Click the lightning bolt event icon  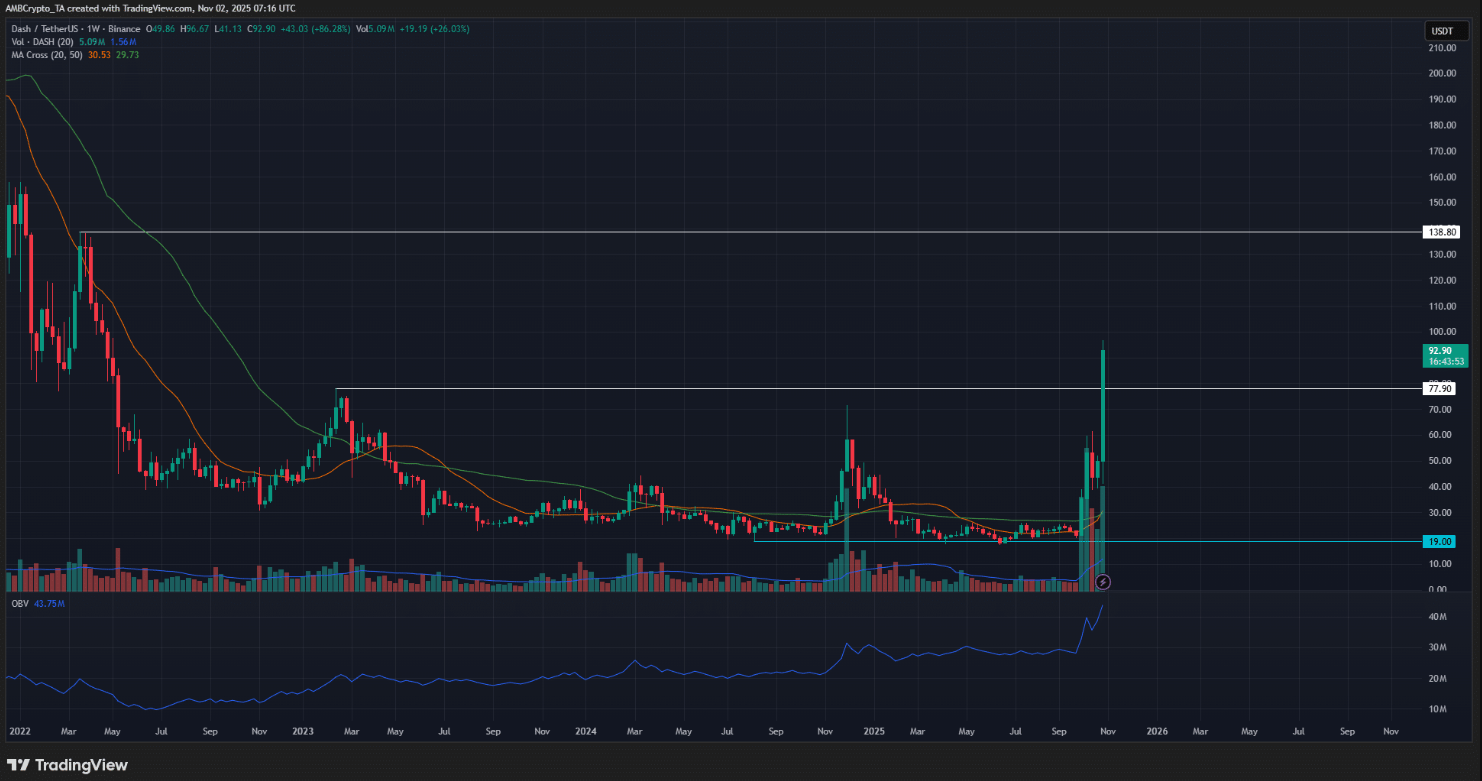click(x=1103, y=581)
